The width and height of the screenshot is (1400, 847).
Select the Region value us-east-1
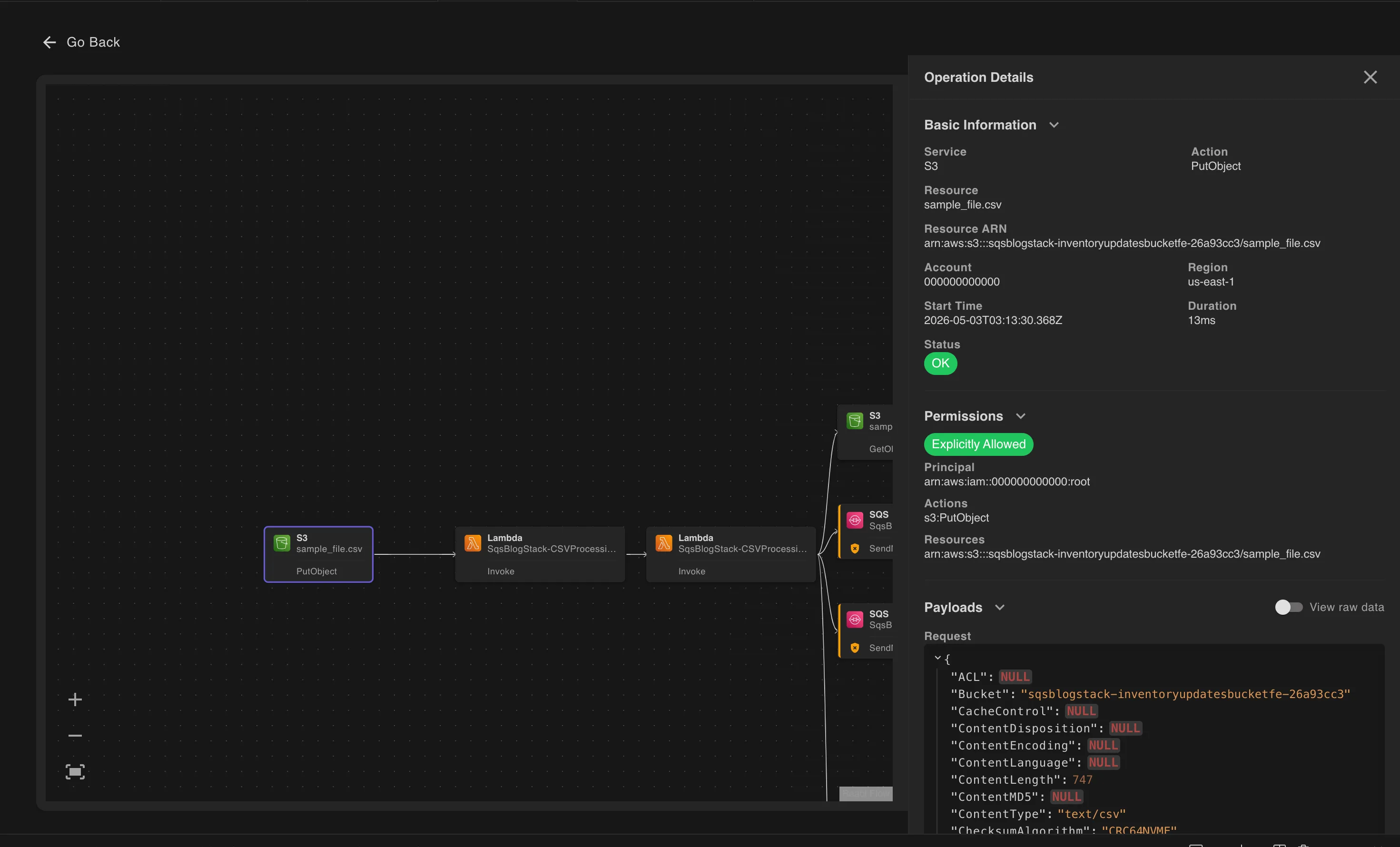pos(1210,282)
